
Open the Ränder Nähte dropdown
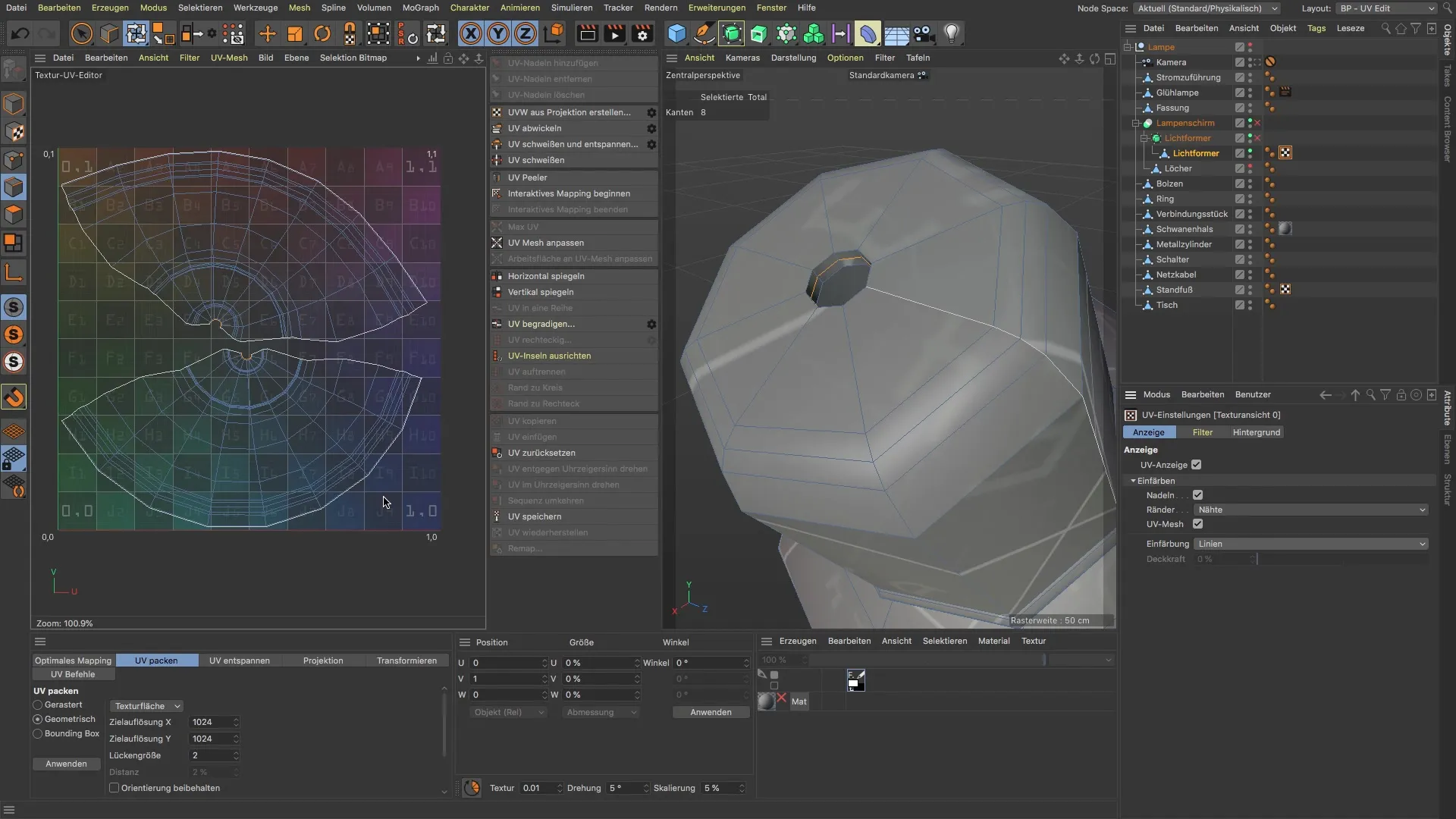point(1311,510)
